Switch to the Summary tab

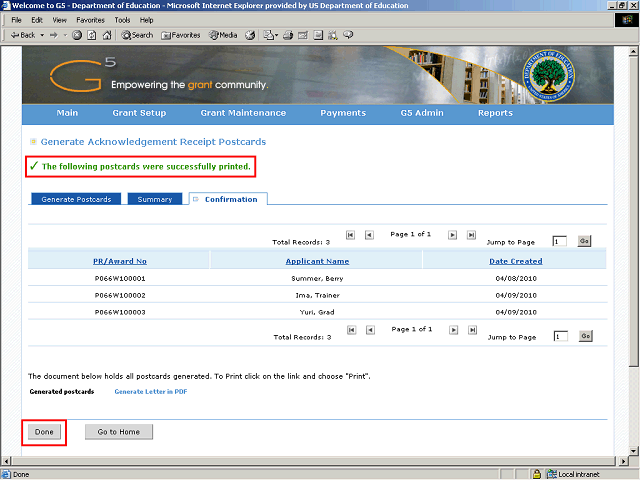tap(155, 199)
